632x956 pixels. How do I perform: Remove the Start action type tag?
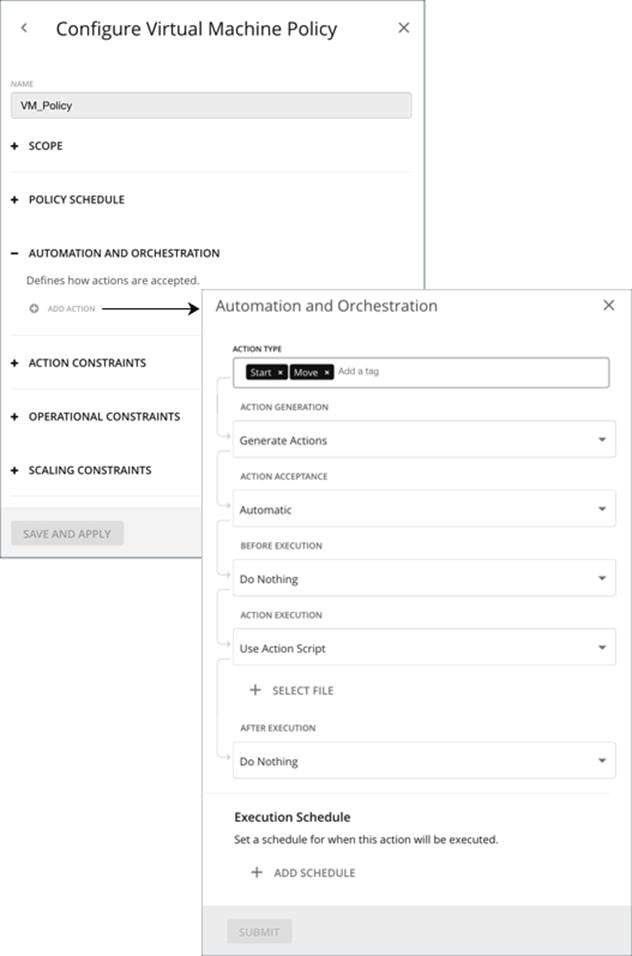point(281,371)
